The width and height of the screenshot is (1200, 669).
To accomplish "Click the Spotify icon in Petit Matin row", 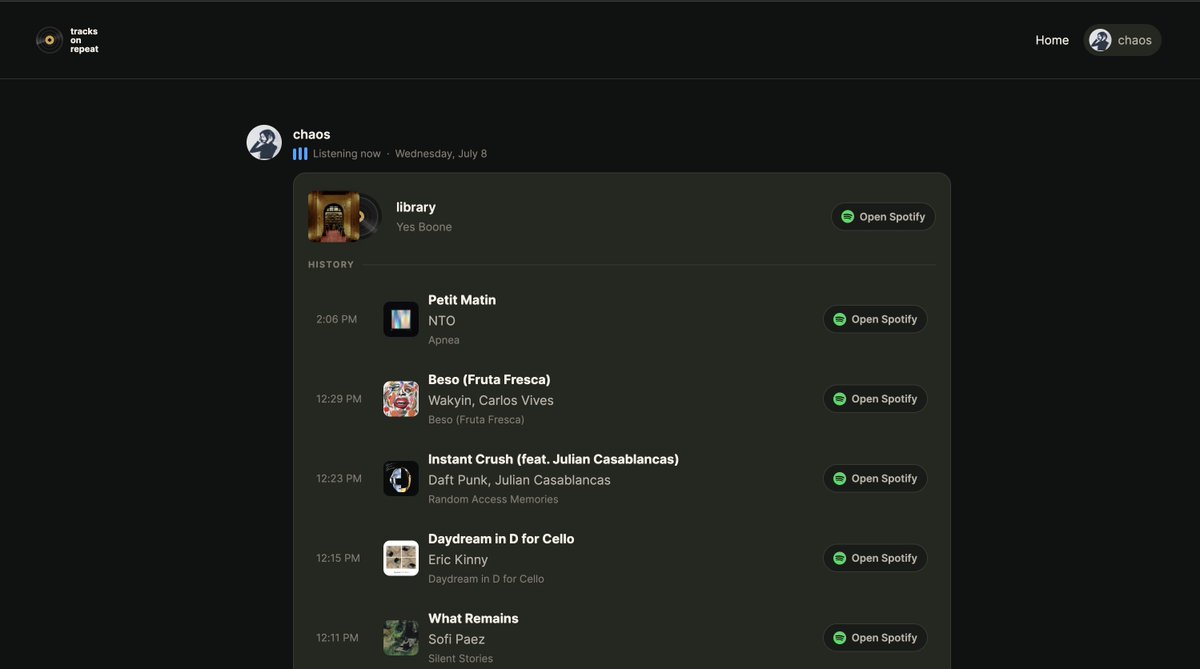I will [840, 319].
